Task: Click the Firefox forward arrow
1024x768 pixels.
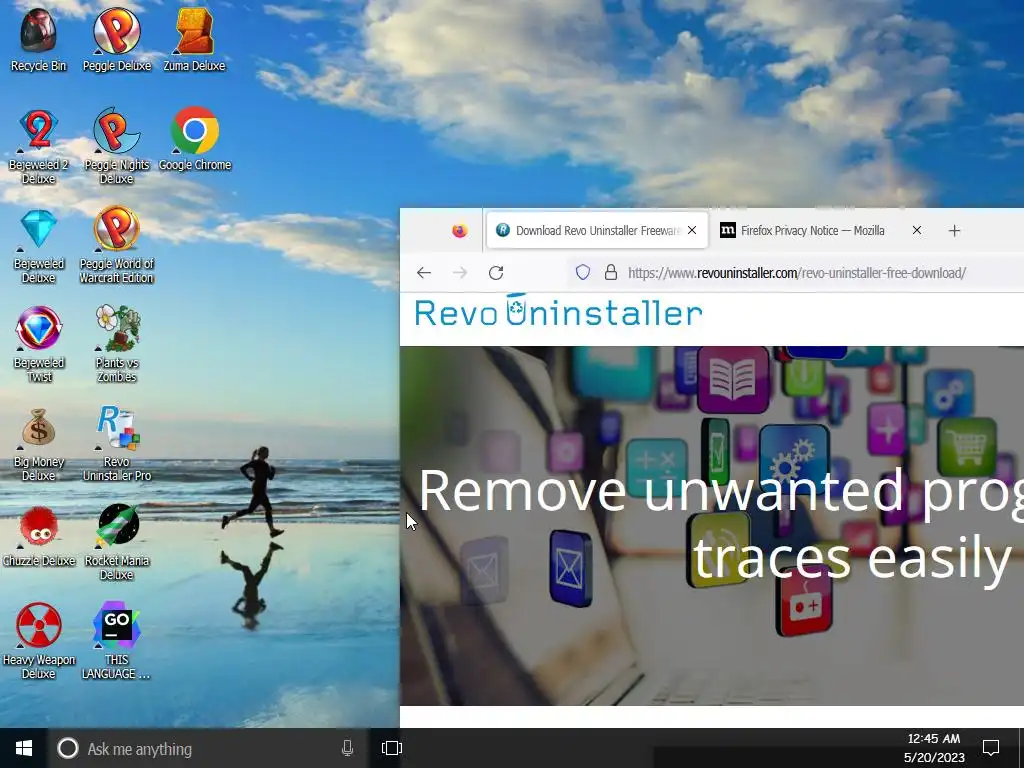Action: (x=460, y=272)
